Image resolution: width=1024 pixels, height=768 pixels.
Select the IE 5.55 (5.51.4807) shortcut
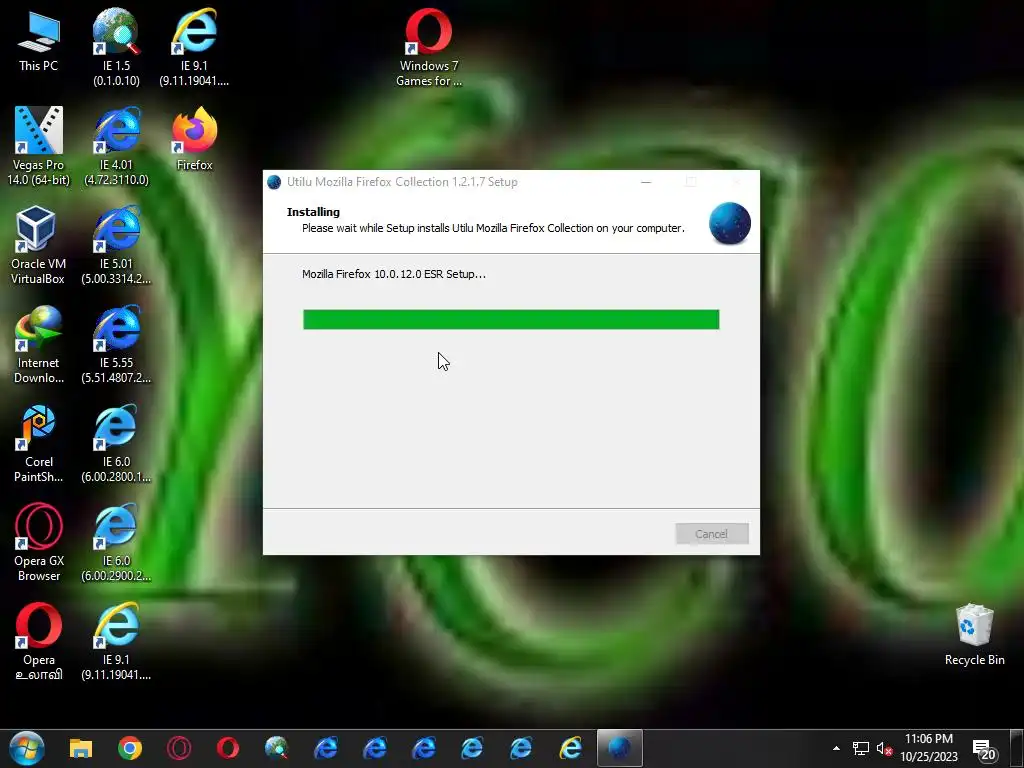coord(116,345)
